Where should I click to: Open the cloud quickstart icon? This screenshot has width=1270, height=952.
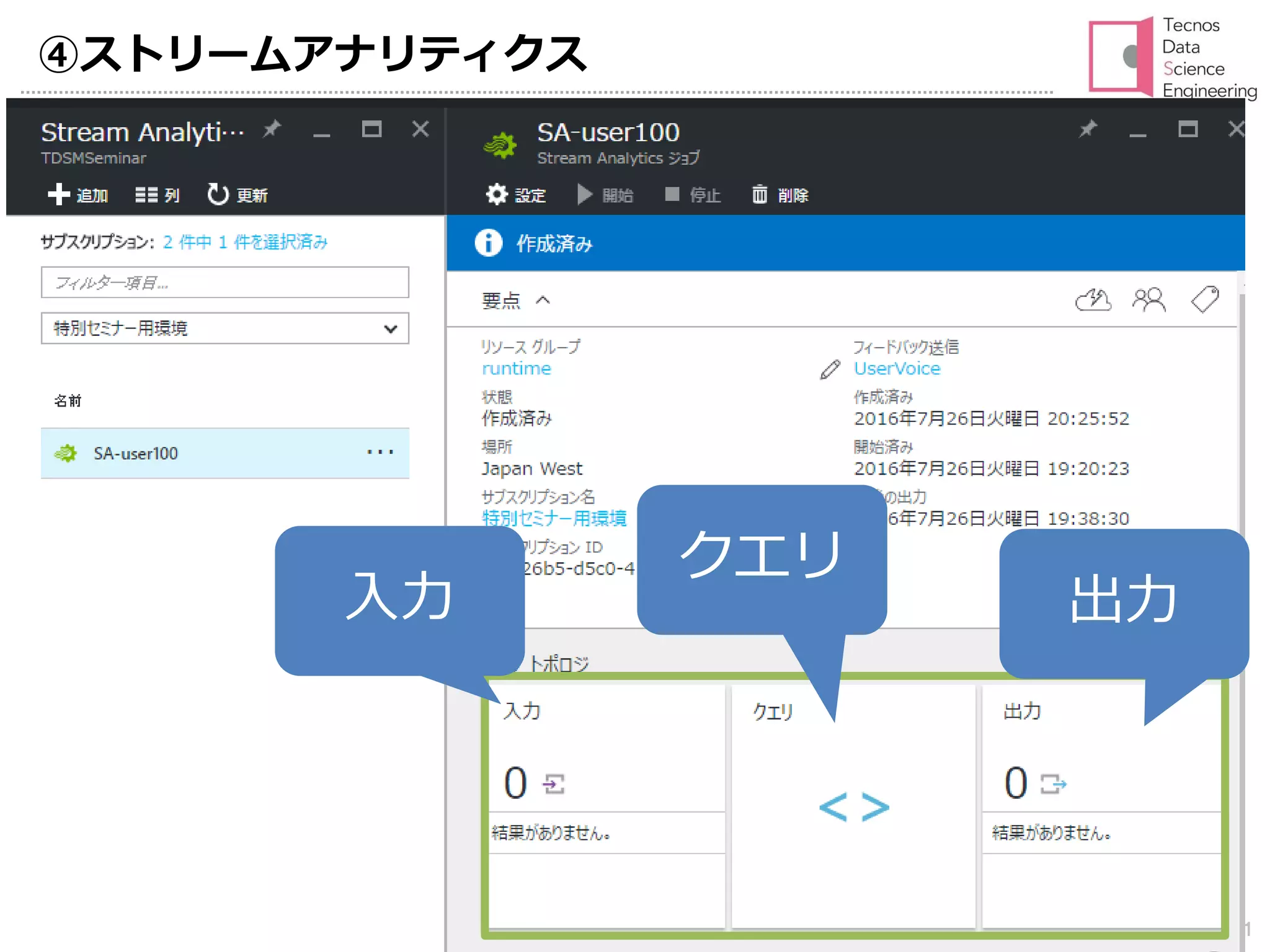tap(1093, 300)
